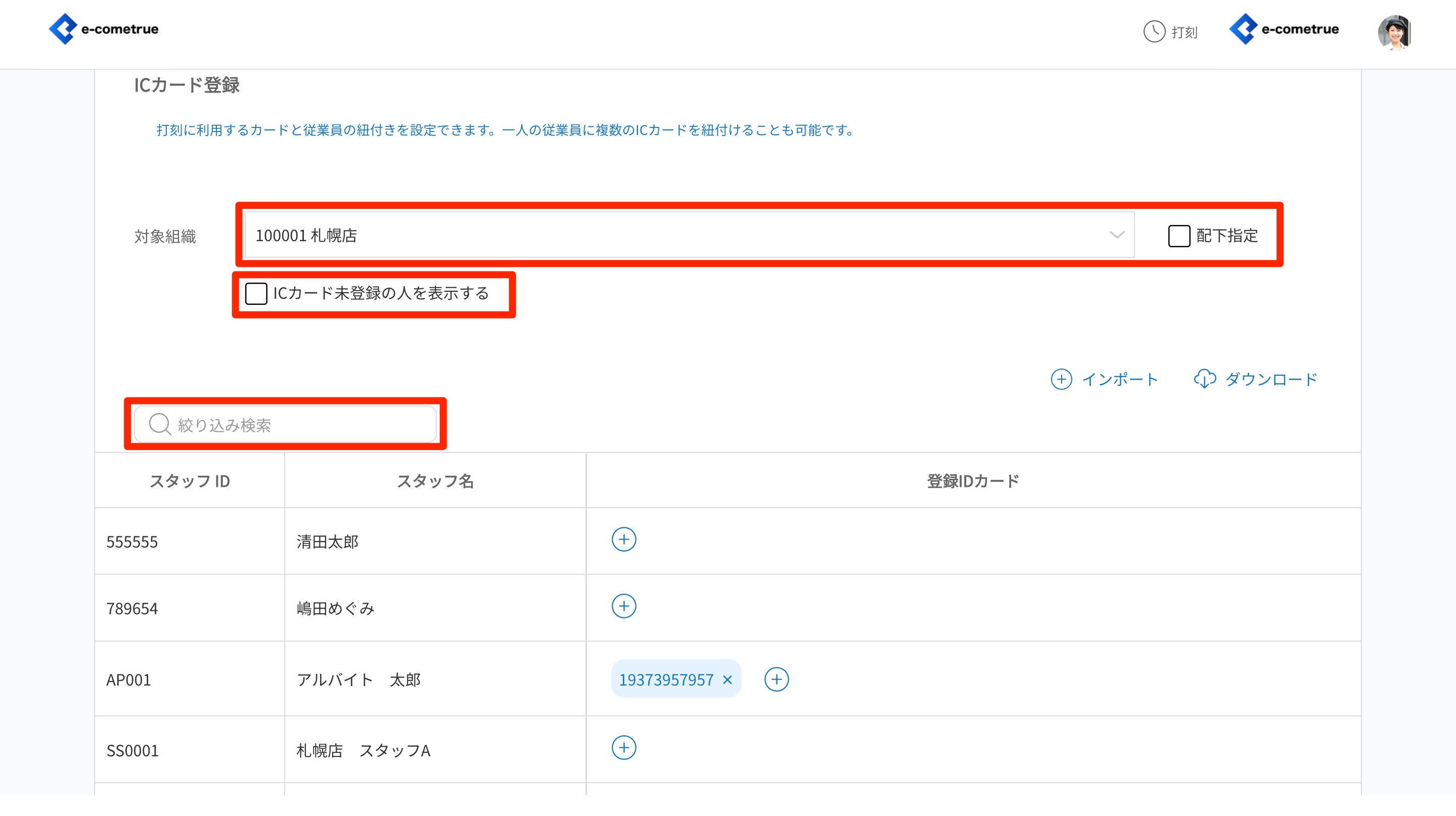This screenshot has height=816, width=1456.
Task: Click the ダウンロード cloud icon
Action: click(1204, 379)
